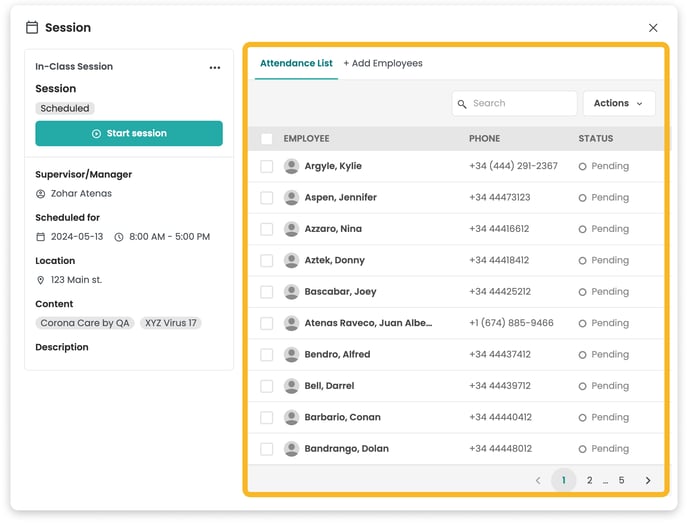Screen dimensions: 688x526
Task: Click the PHONE column header
Action: pos(484,139)
